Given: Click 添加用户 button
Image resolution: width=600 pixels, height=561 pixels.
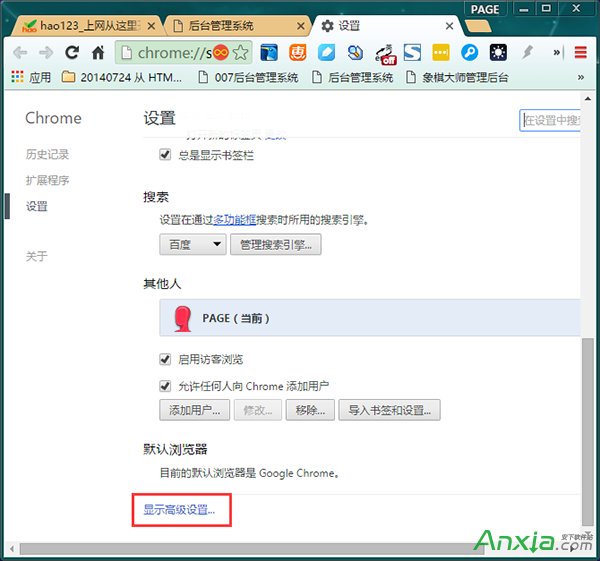Looking at the screenshot, I should coord(194,410).
